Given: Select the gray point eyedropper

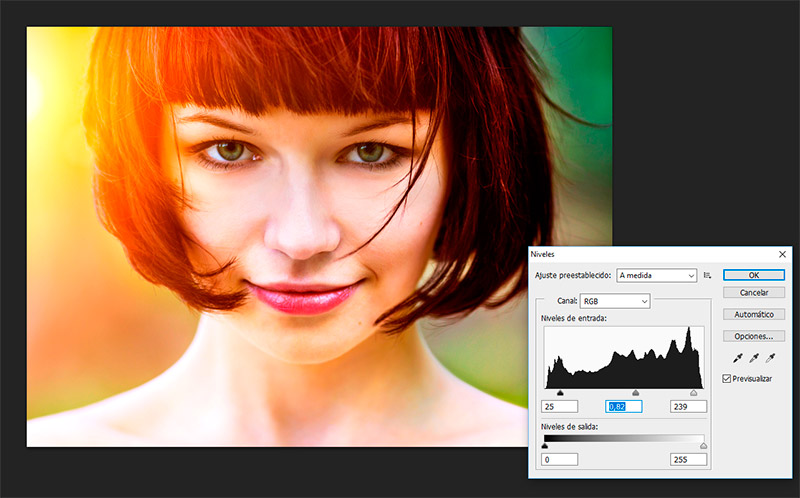Looking at the screenshot, I should point(754,358).
